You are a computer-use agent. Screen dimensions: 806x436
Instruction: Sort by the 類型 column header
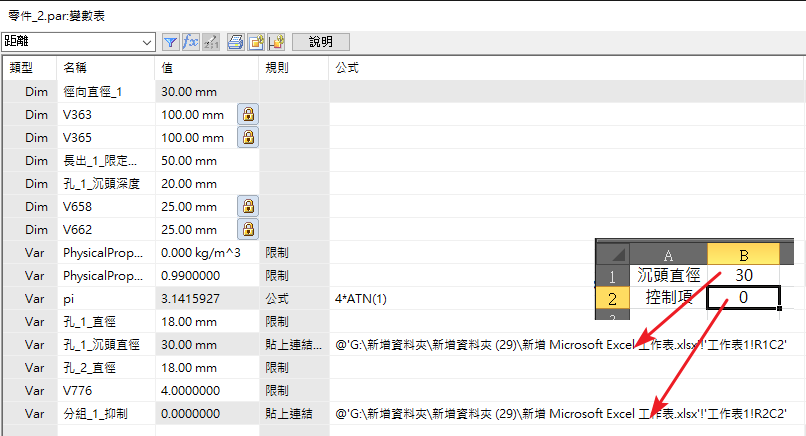click(30, 68)
